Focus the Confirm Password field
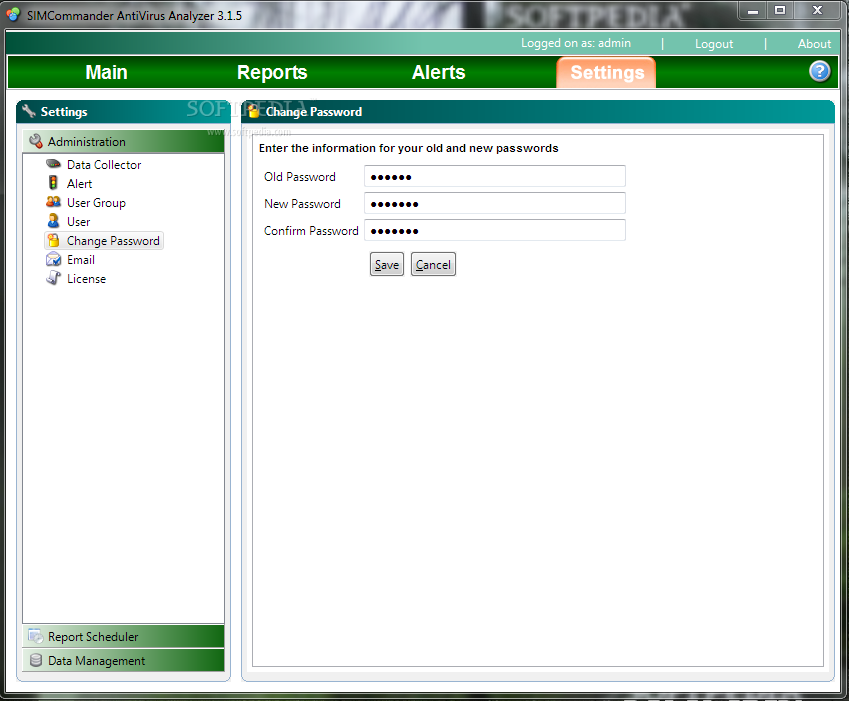This screenshot has height=701, width=849. pyautogui.click(x=495, y=231)
